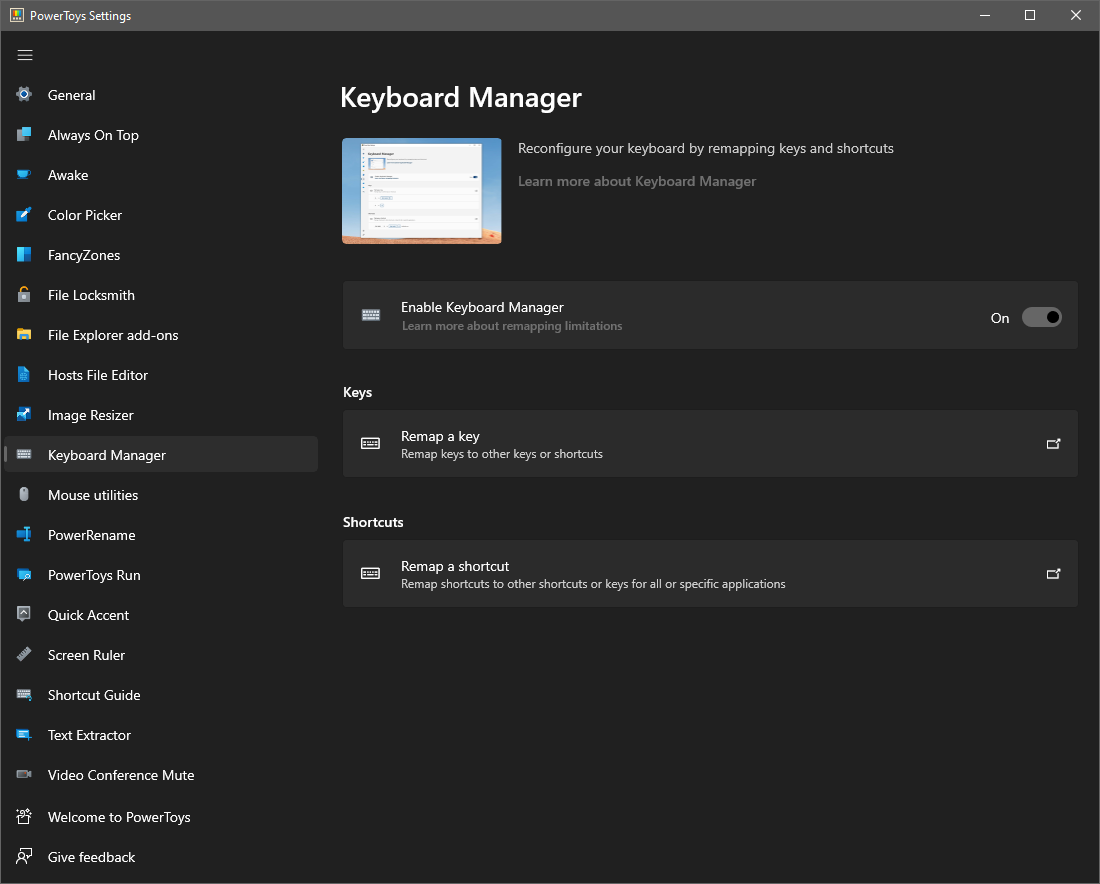The image size is (1100, 884).
Task: Go to Quick Accent settings
Action: (161, 615)
